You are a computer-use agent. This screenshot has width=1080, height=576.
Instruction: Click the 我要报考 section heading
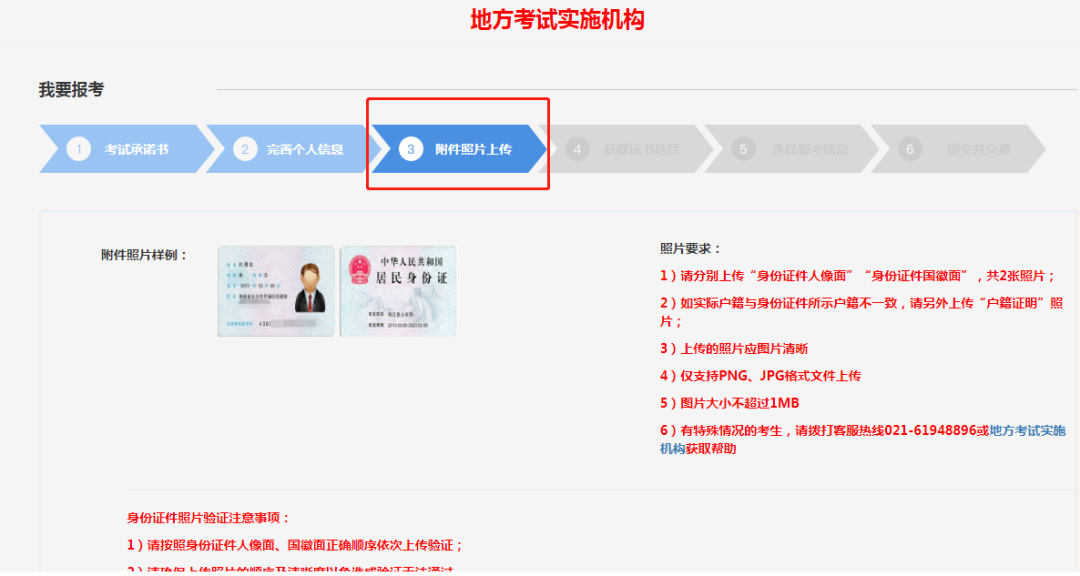71,89
